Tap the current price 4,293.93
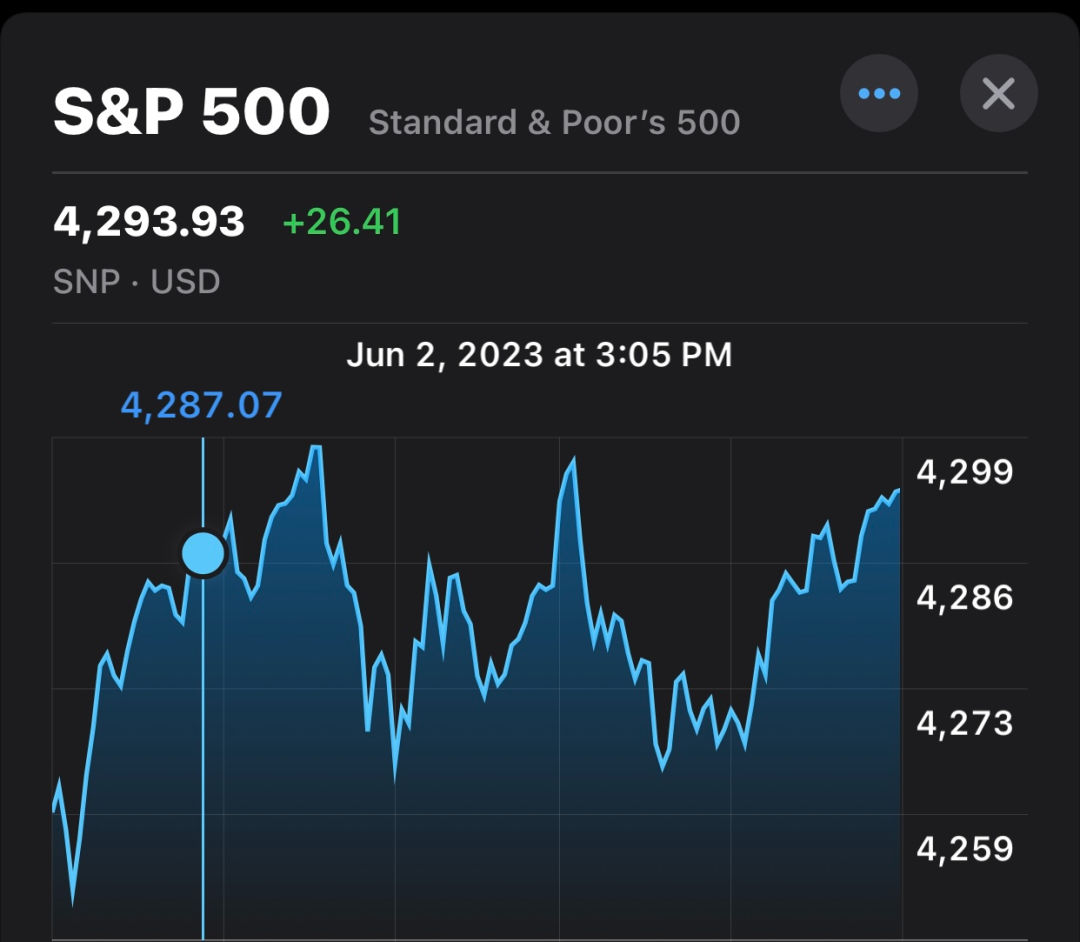Image resolution: width=1080 pixels, height=942 pixels. point(149,221)
